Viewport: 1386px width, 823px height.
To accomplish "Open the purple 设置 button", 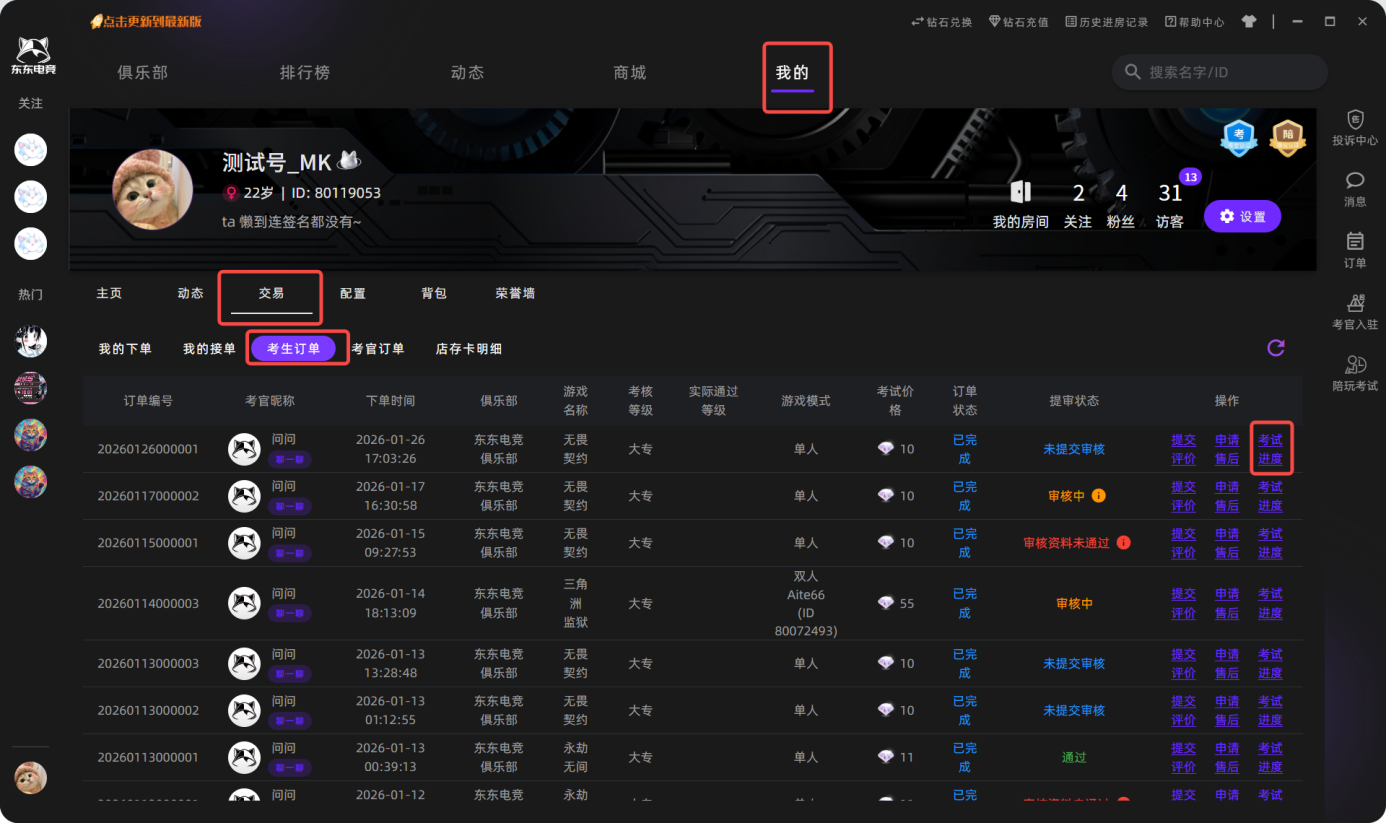I will click(1242, 216).
